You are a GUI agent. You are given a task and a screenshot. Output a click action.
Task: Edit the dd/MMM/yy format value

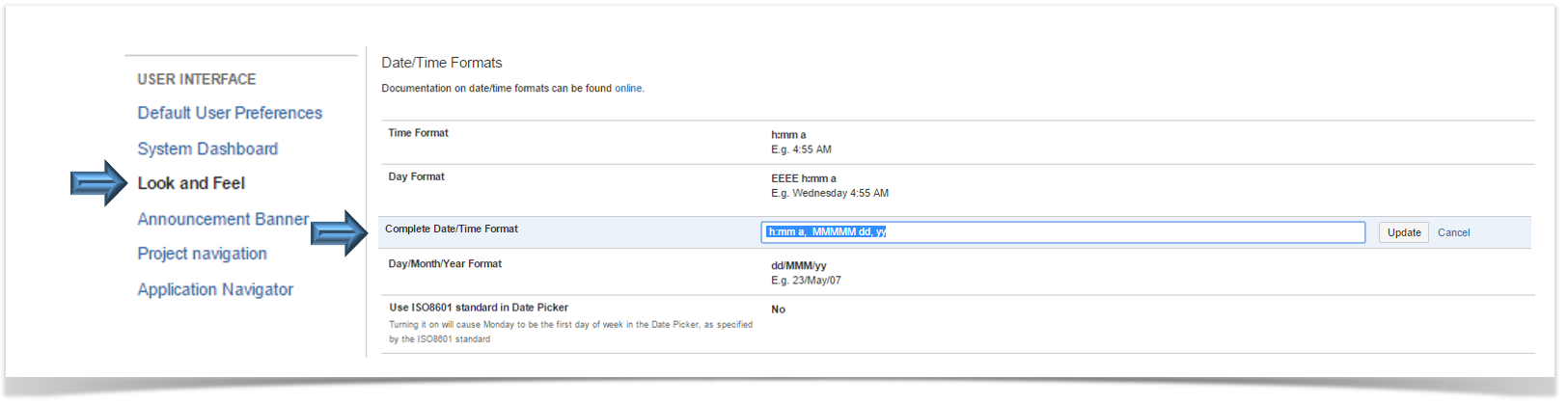click(798, 265)
